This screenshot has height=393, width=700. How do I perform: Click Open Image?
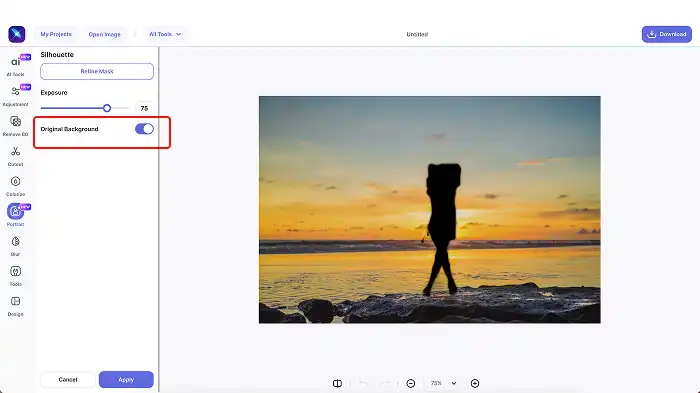click(x=104, y=34)
